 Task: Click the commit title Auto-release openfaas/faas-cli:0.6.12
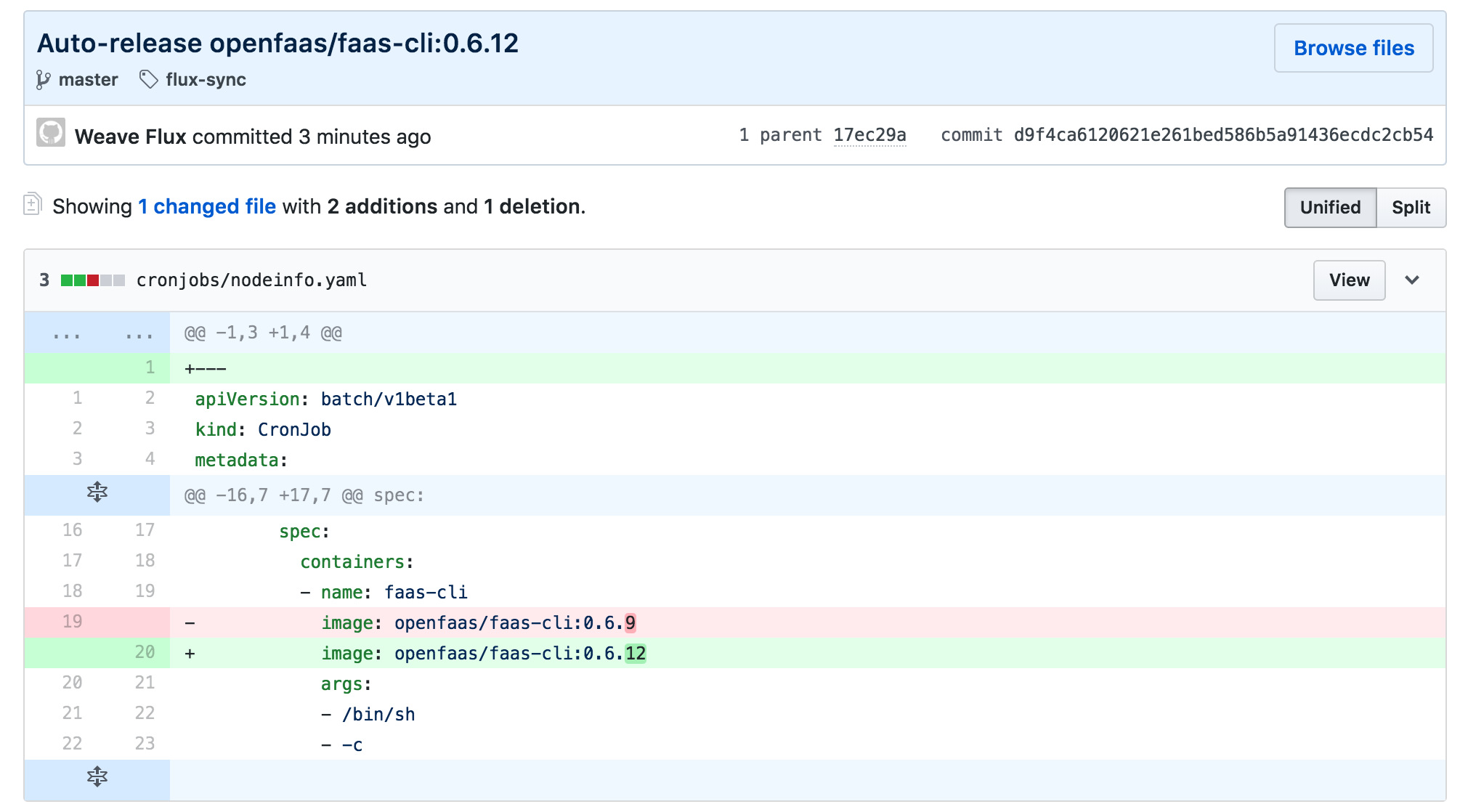(278, 44)
